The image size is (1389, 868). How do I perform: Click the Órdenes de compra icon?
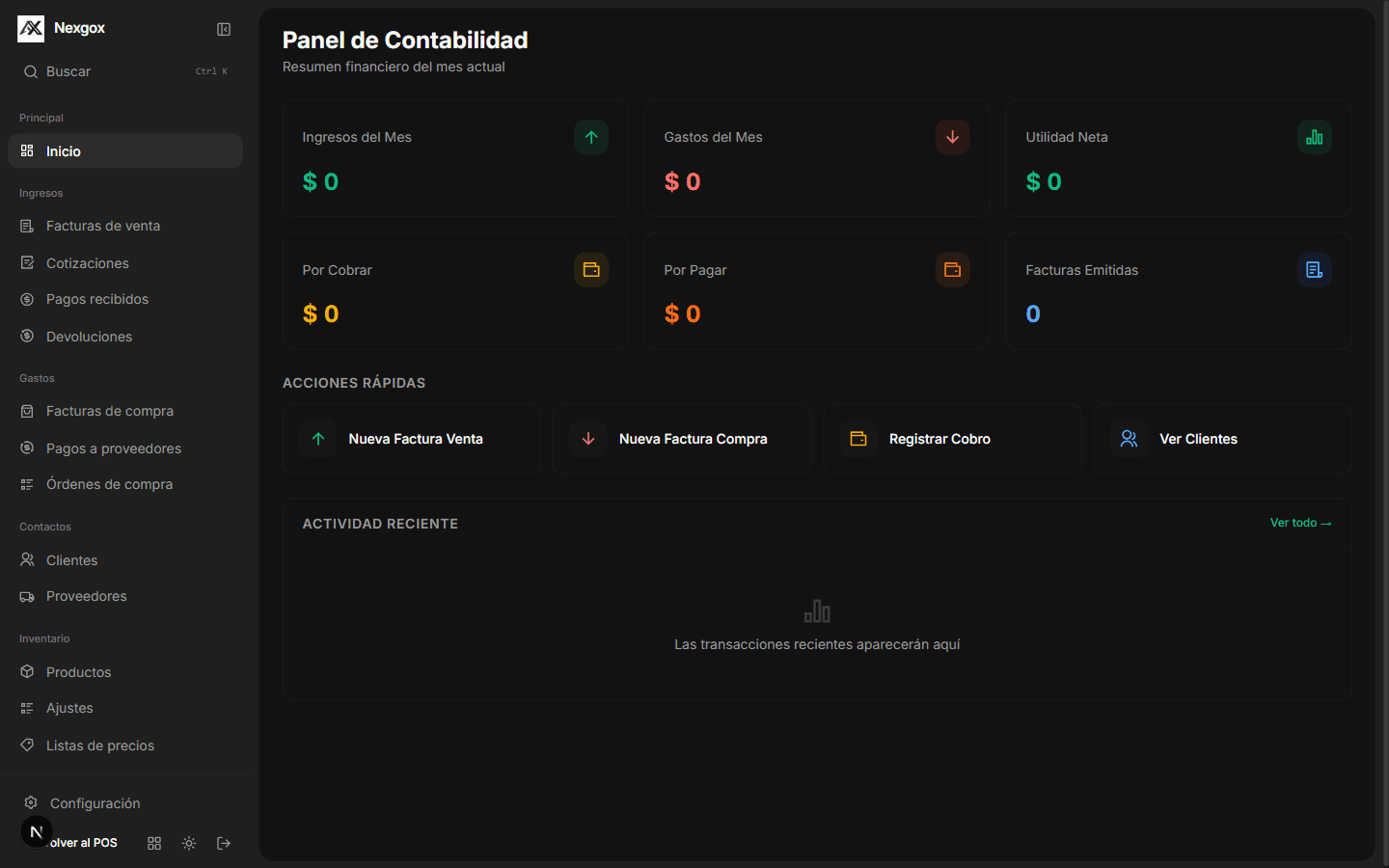click(27, 484)
